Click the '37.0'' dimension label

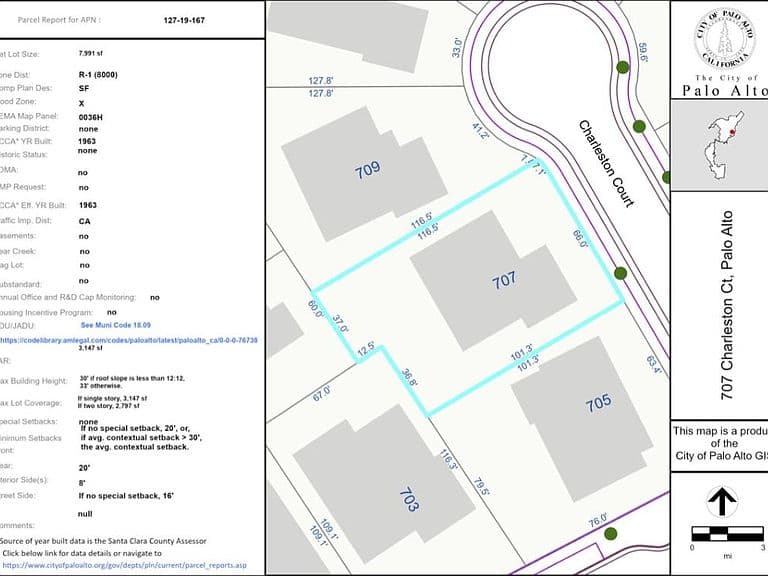coord(340,324)
